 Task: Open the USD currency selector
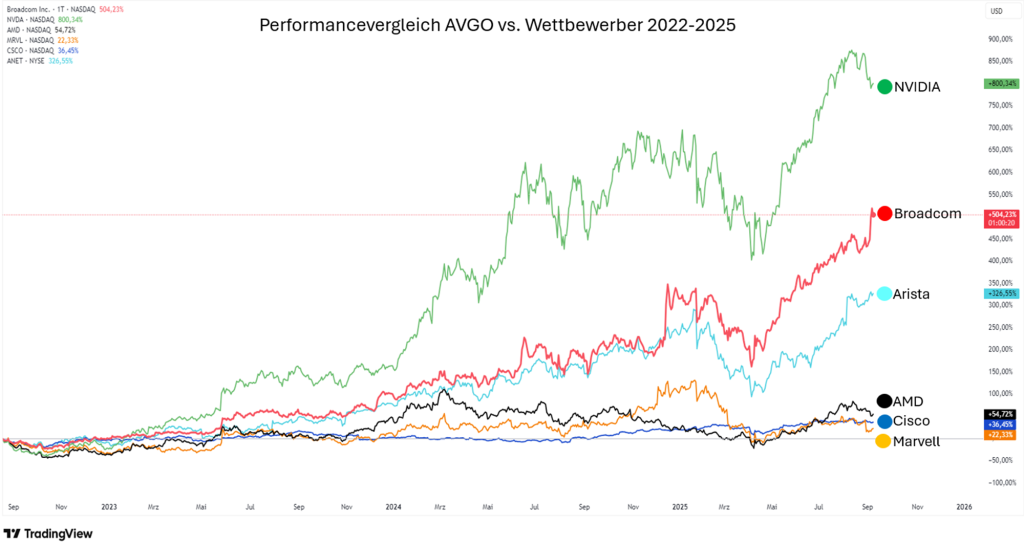click(x=996, y=10)
